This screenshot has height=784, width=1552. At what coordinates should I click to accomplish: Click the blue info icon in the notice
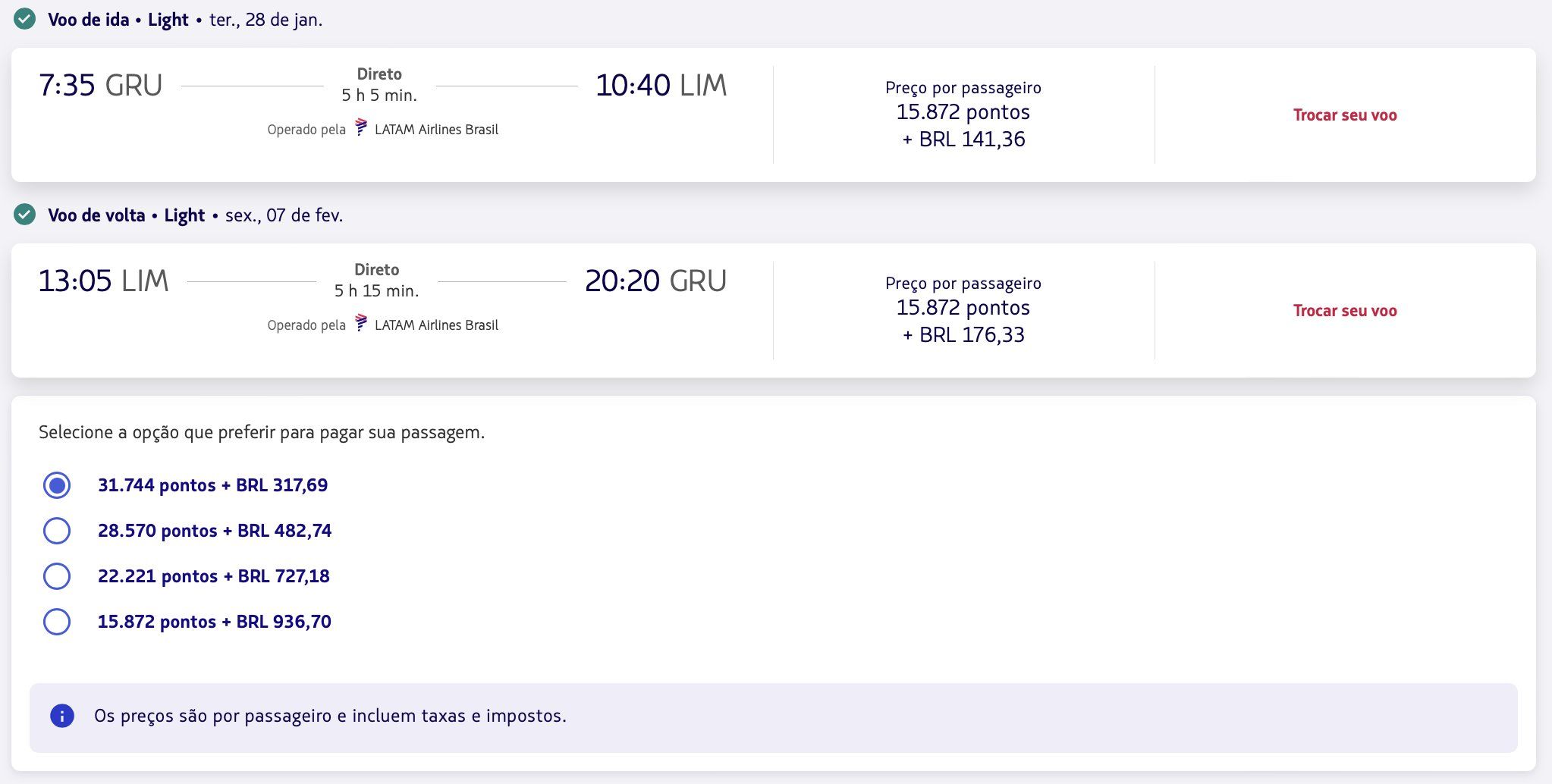point(62,716)
